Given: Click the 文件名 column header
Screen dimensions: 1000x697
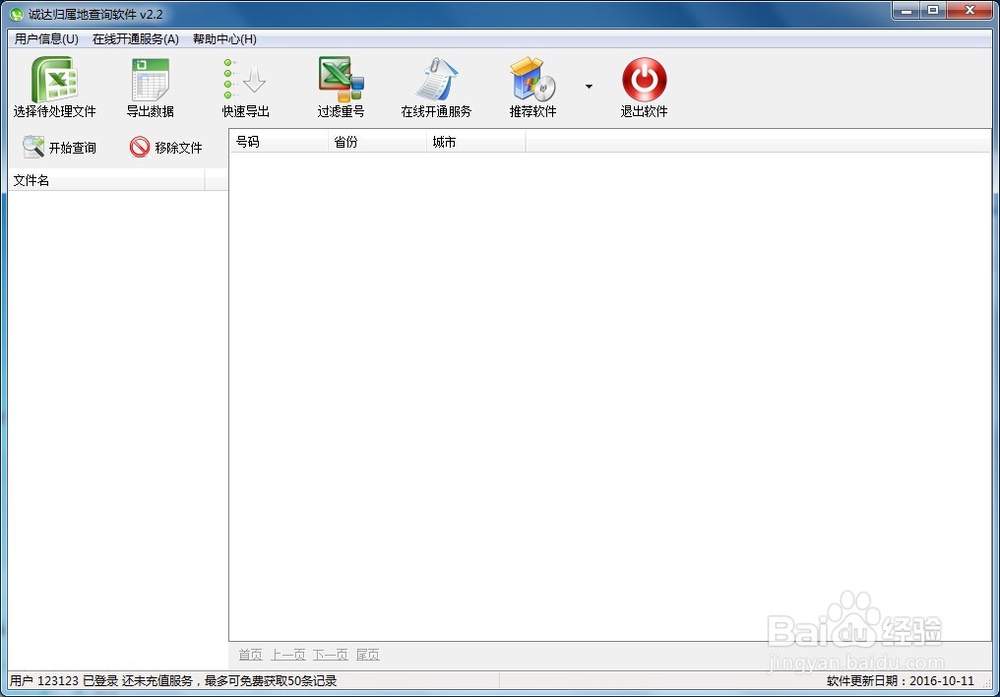Looking at the screenshot, I should point(107,180).
